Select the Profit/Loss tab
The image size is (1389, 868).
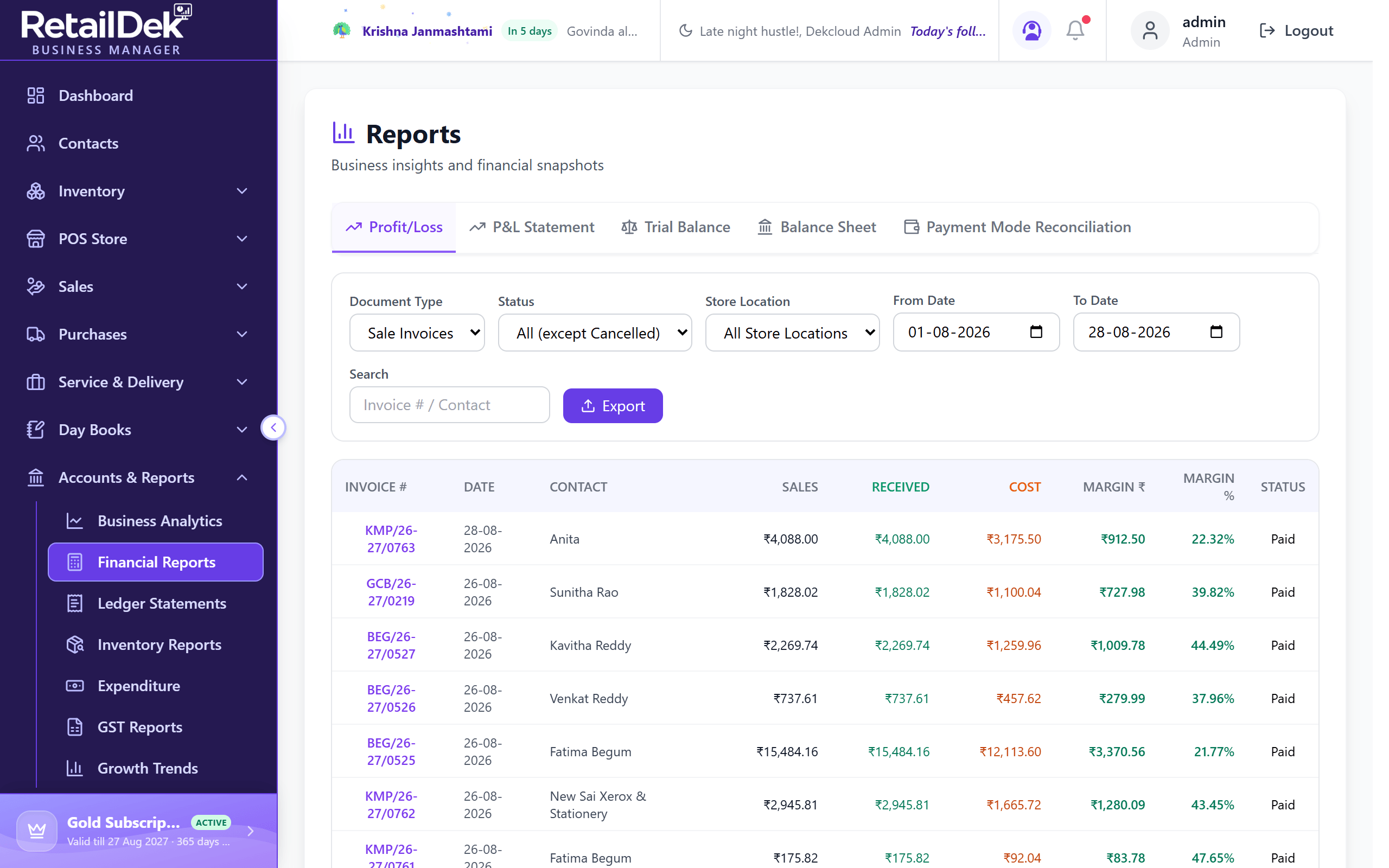coord(394,227)
